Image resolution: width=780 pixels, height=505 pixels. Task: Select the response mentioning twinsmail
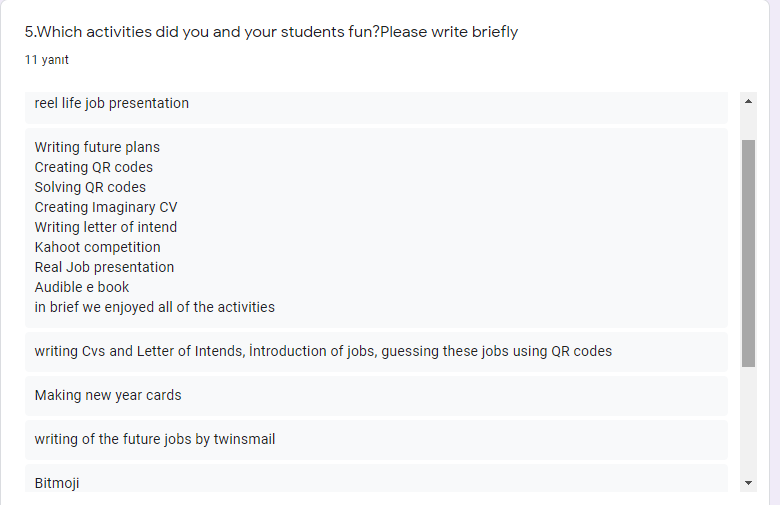(155, 439)
